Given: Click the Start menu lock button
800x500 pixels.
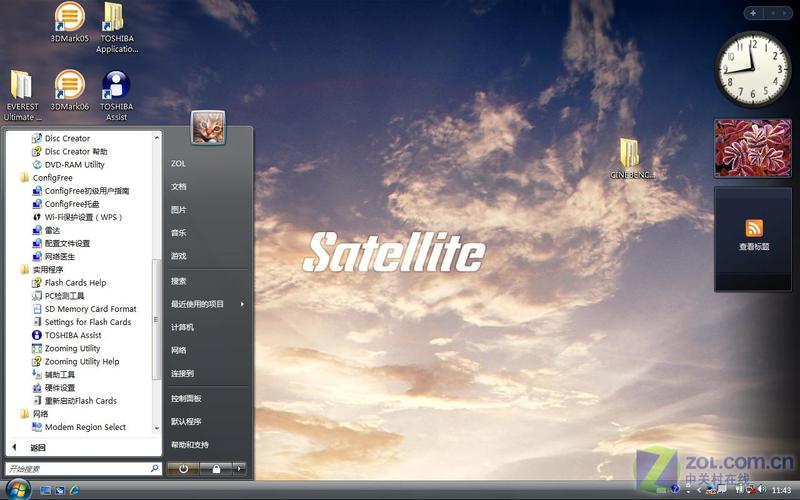Looking at the screenshot, I should (216, 468).
